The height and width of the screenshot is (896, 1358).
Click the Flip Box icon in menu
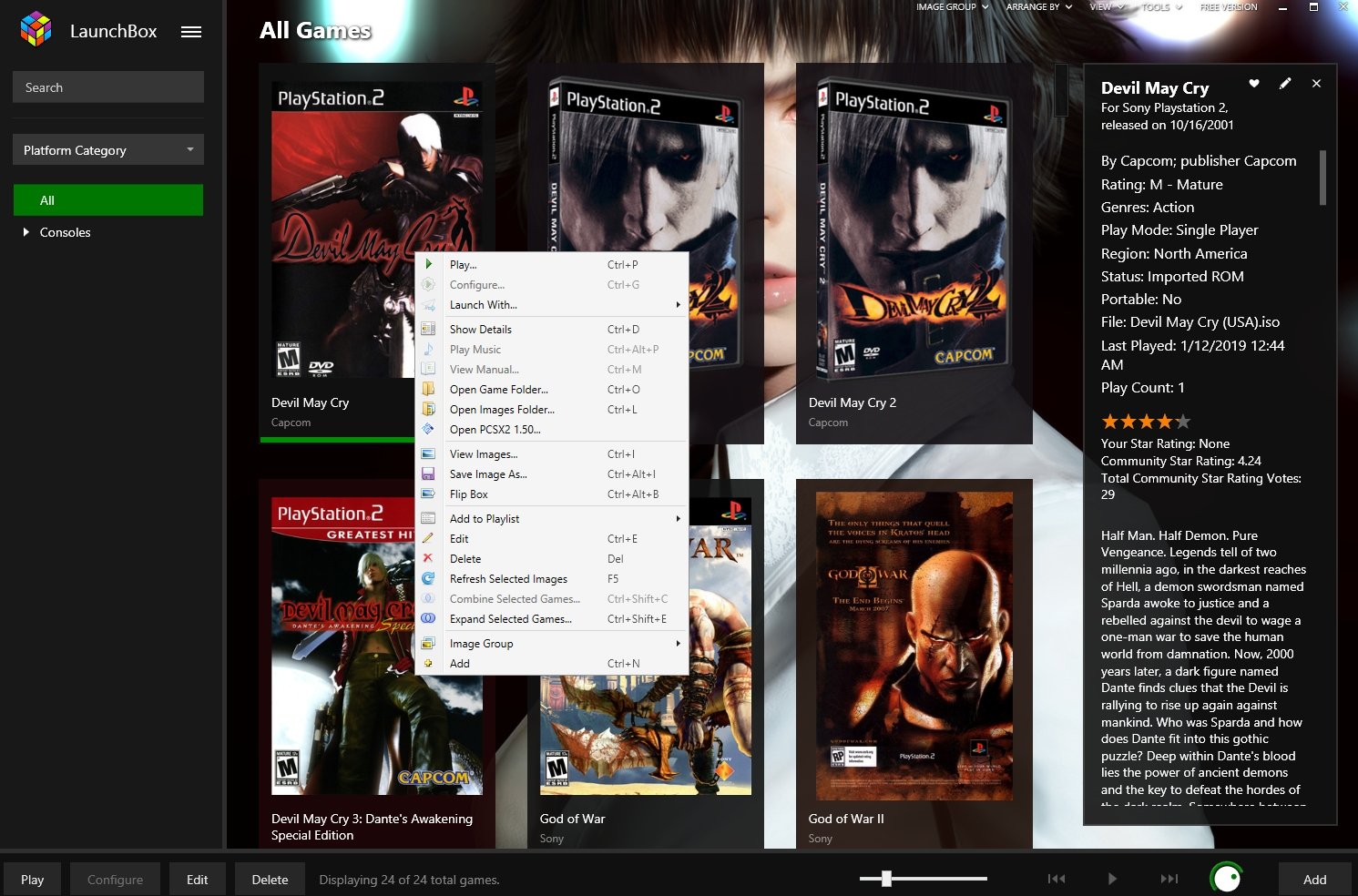tap(428, 494)
